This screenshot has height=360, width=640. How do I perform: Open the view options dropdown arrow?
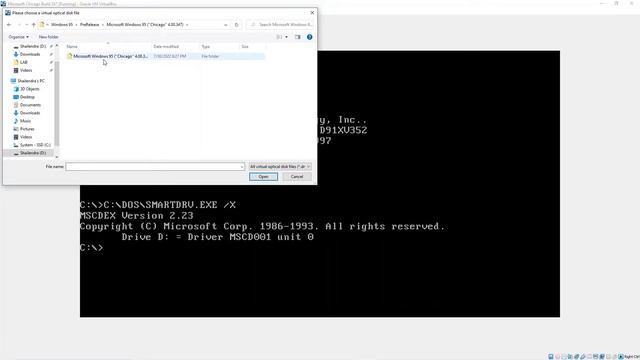coord(286,37)
